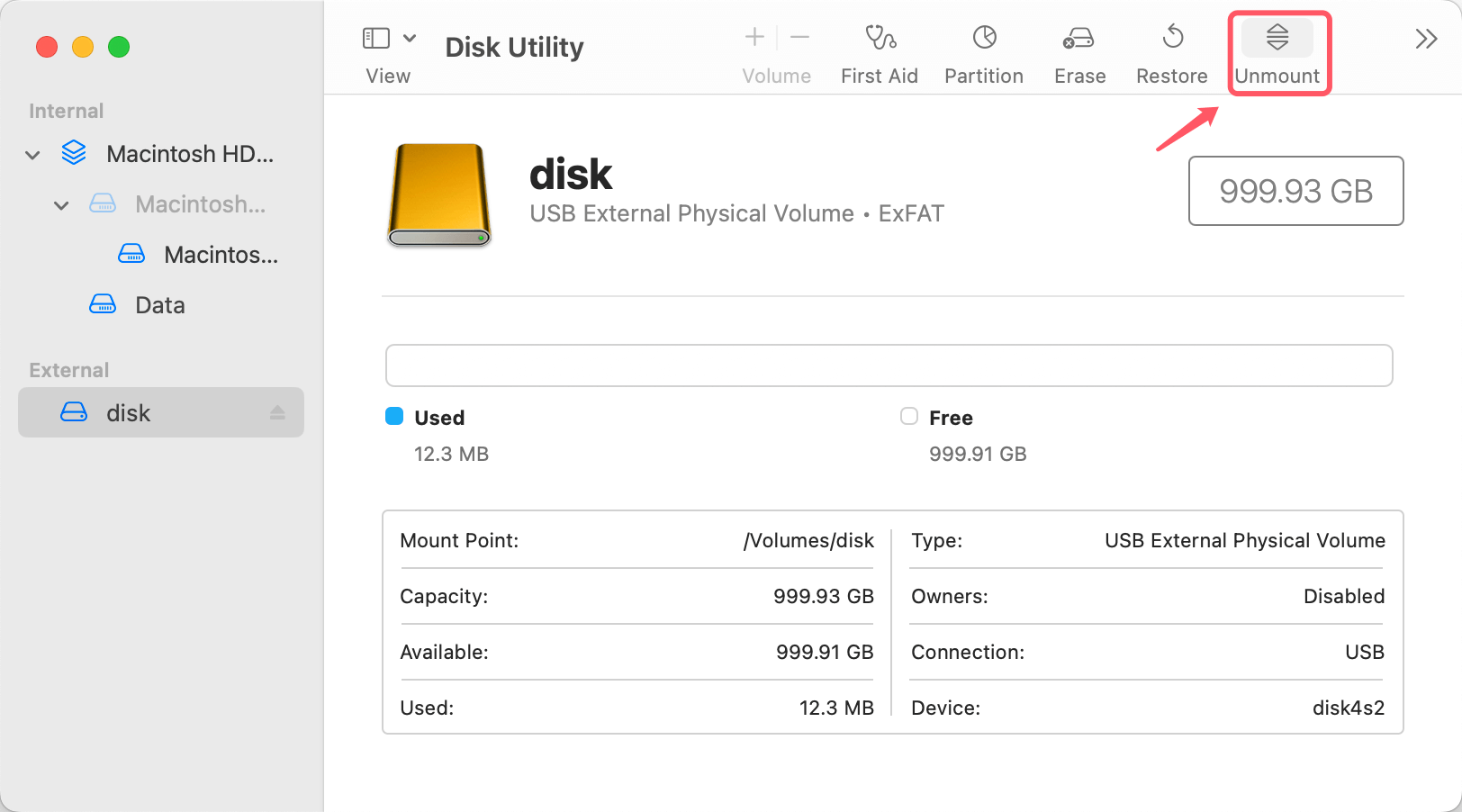Collapse the Macintosh HD tree item
1462x812 pixels.
coord(32,154)
